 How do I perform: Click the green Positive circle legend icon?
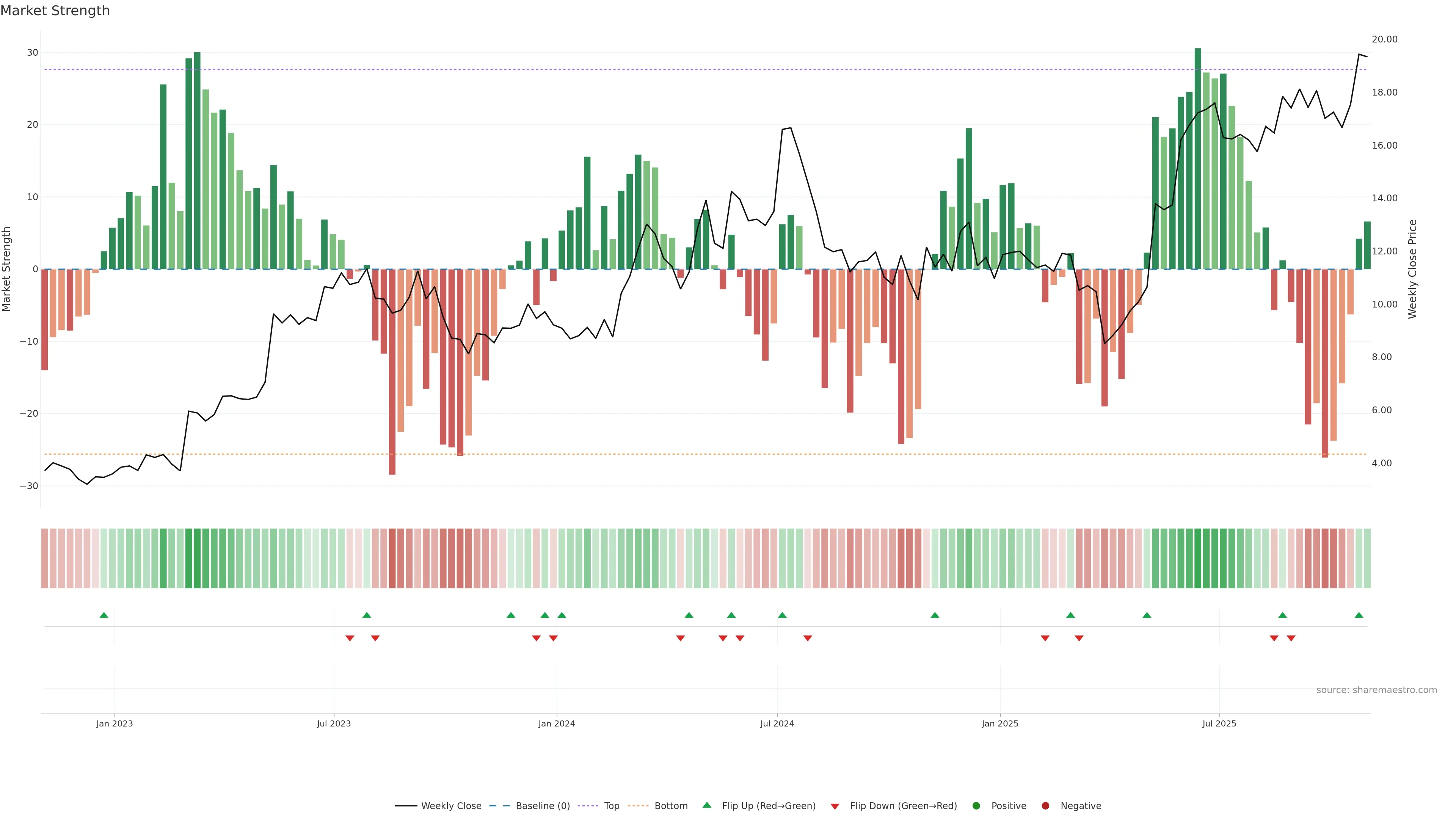click(x=976, y=806)
